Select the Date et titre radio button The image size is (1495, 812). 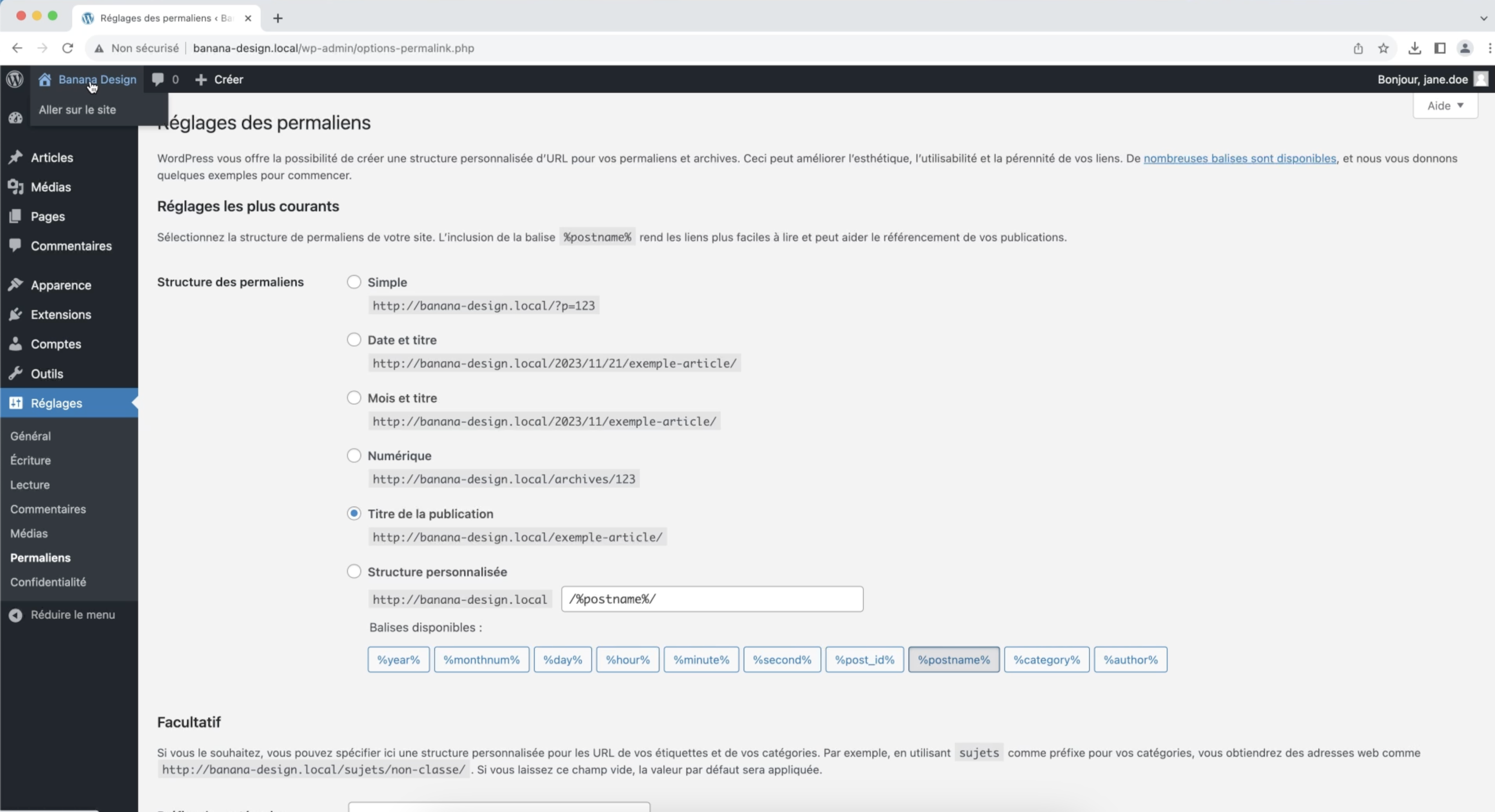[x=353, y=339]
